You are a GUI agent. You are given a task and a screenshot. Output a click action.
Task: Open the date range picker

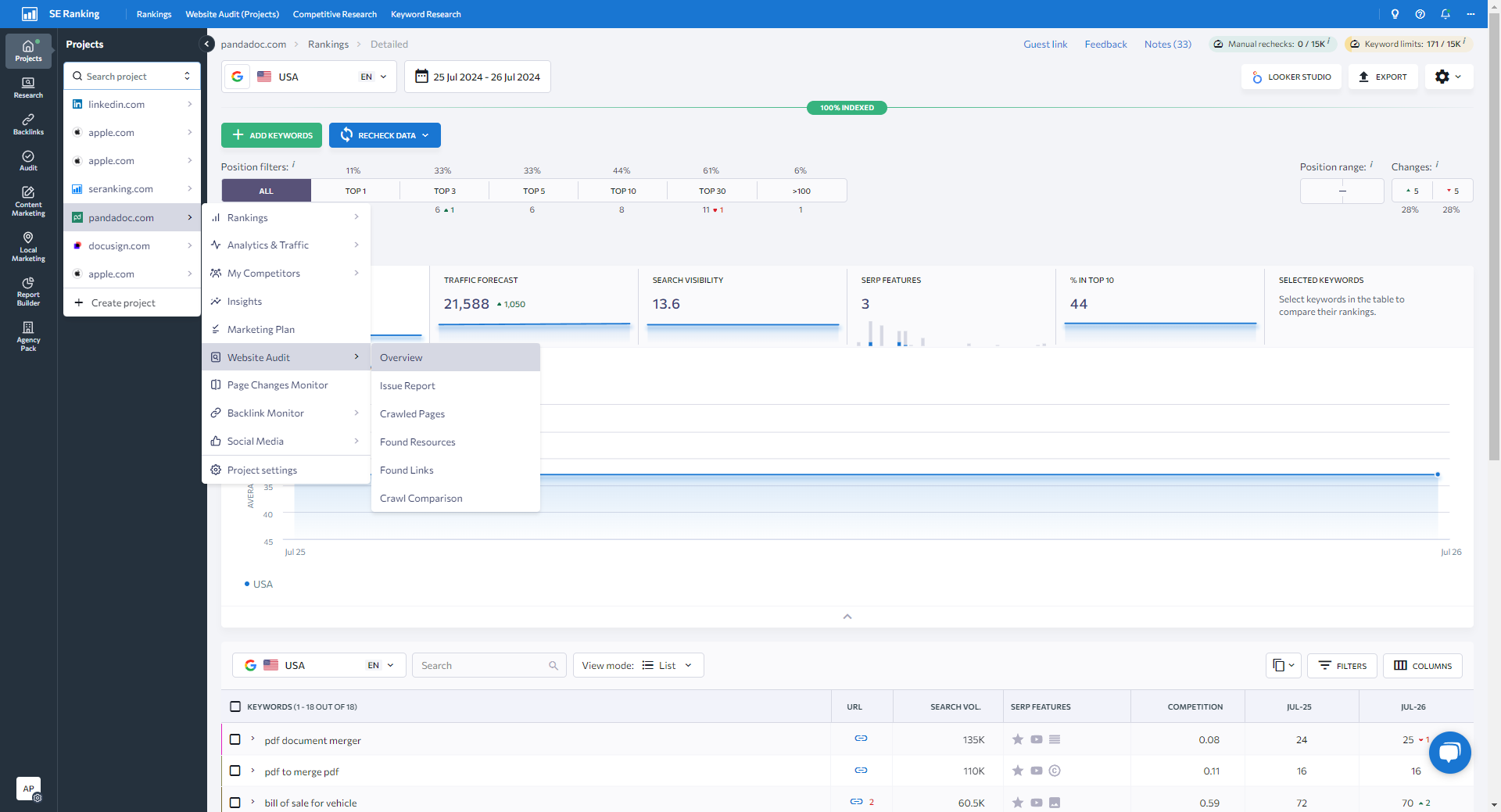tap(477, 77)
